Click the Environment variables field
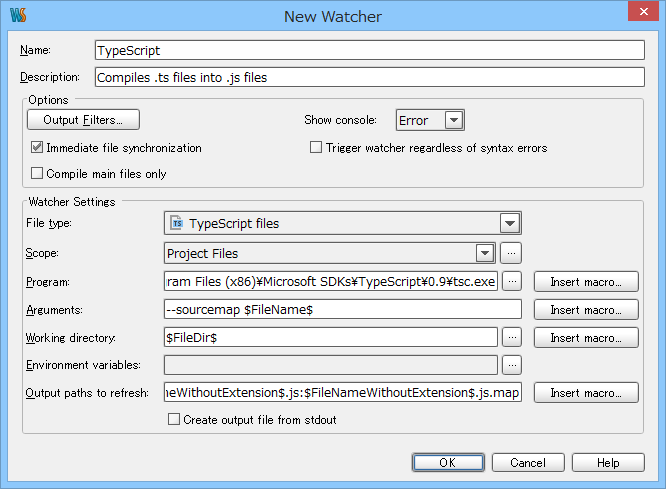 coord(330,365)
